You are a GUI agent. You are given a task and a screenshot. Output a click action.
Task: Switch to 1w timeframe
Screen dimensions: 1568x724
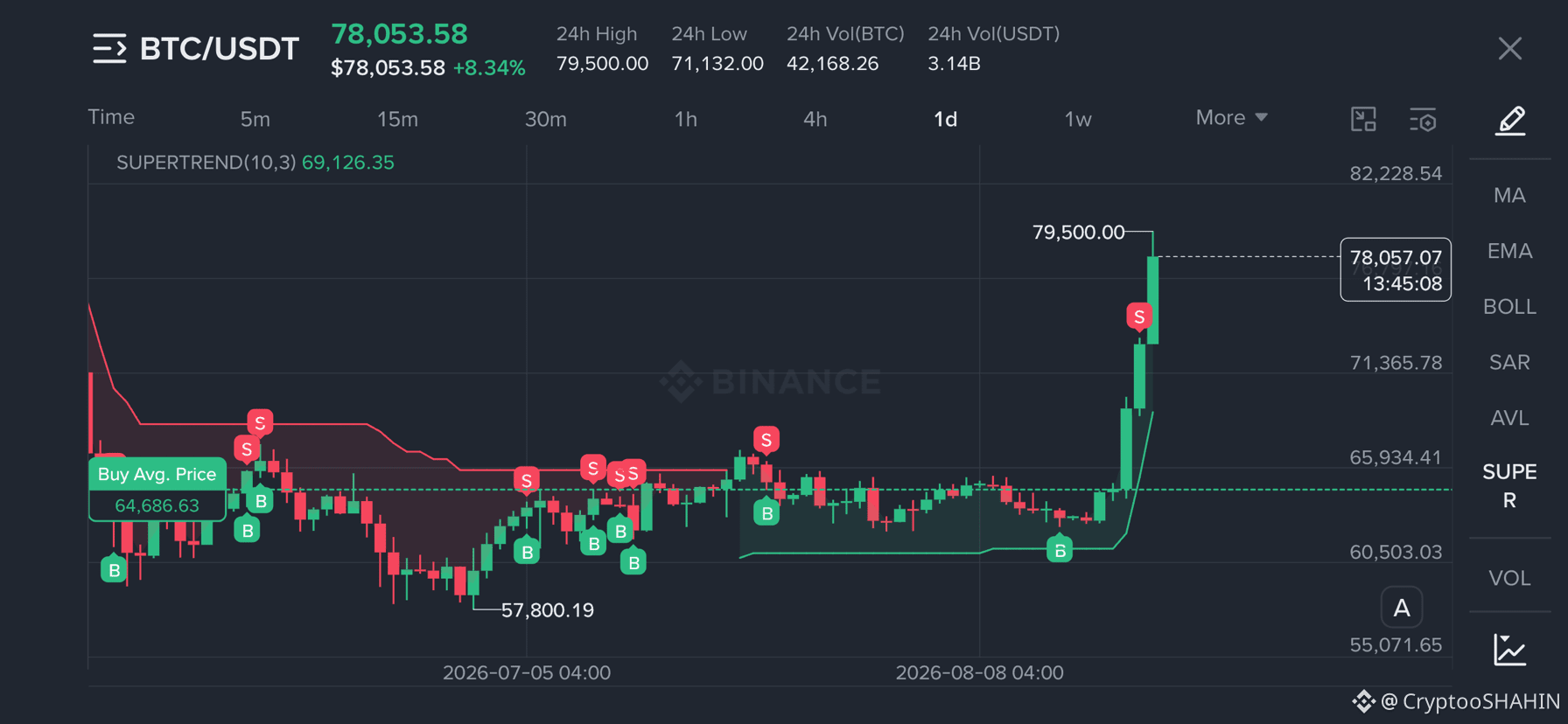point(1078,120)
